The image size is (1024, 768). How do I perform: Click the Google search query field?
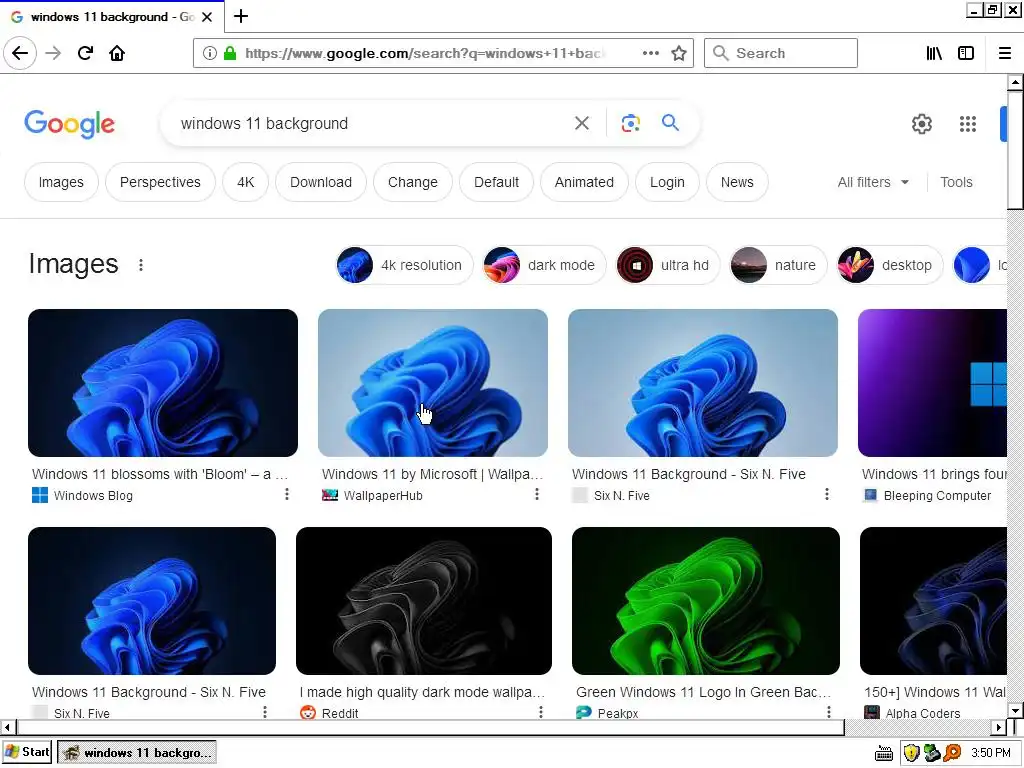(372, 123)
